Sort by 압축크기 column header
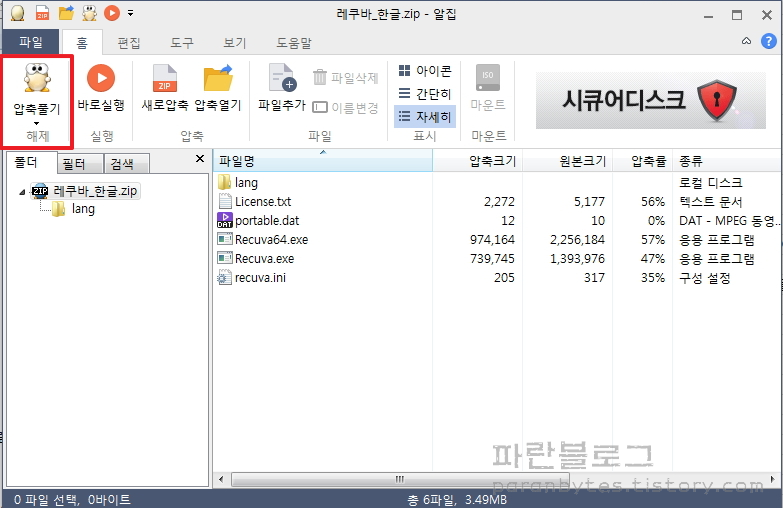Viewport: 783px width, 508px height. click(477, 161)
